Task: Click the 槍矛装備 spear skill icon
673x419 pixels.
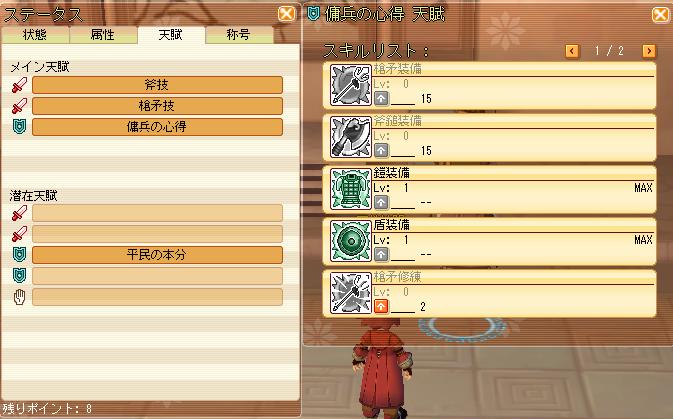Action: pyautogui.click(x=351, y=85)
